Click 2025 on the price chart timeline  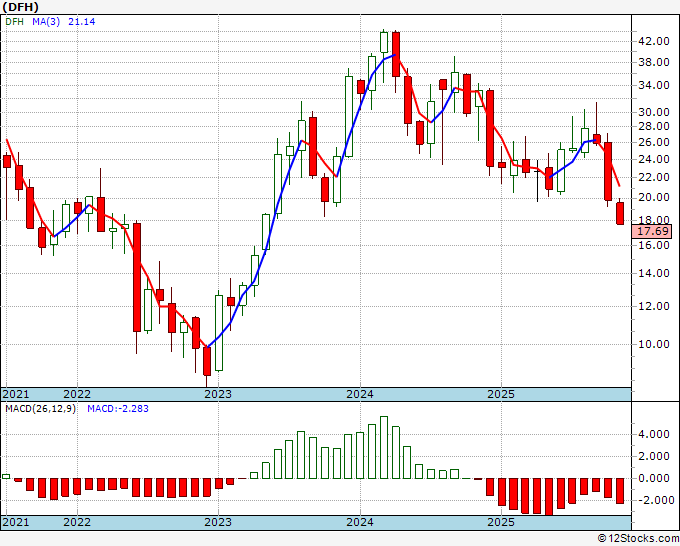point(501,394)
